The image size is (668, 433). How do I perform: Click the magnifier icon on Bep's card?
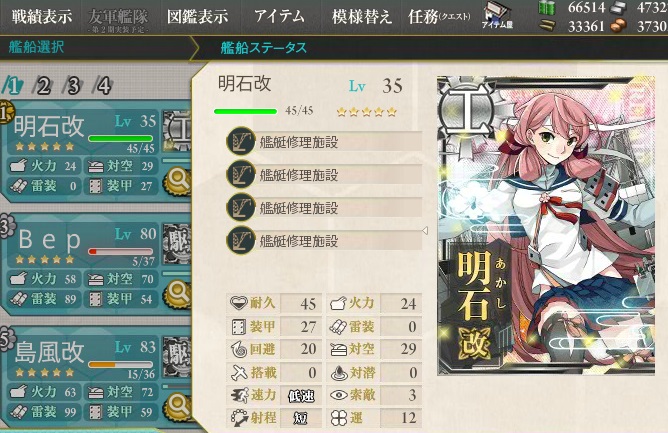click(x=178, y=294)
